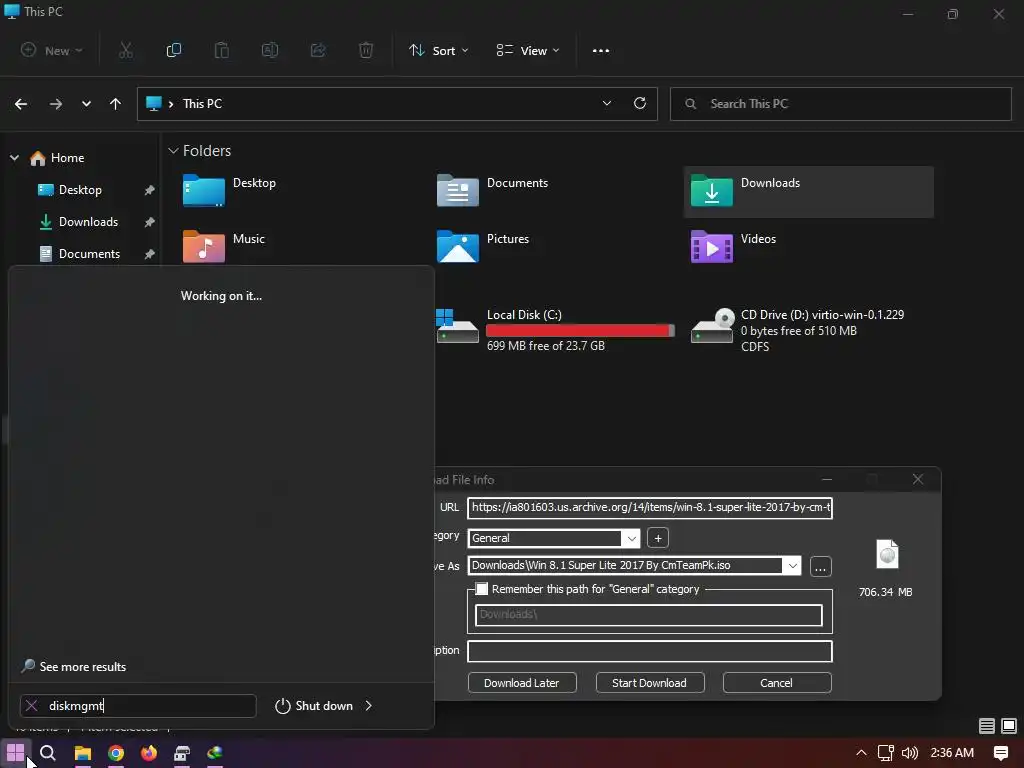Go up one level with up arrow
The width and height of the screenshot is (1024, 768).
click(x=116, y=104)
